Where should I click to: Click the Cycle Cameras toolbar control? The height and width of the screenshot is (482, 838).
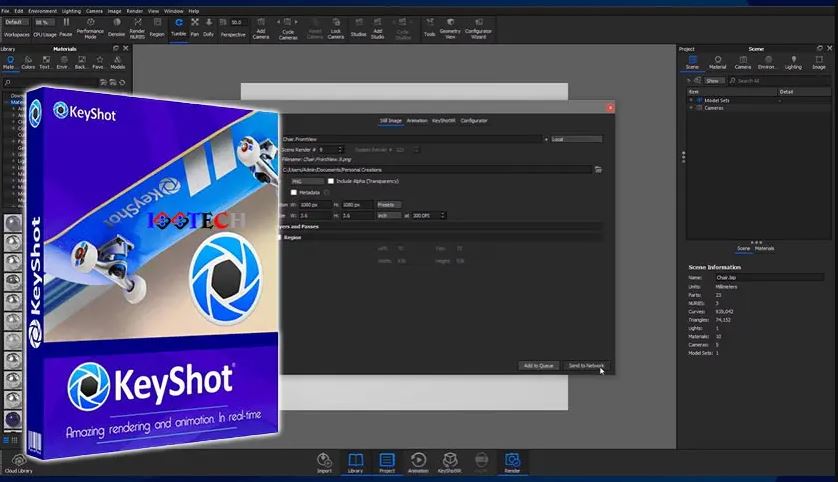(x=288, y=28)
